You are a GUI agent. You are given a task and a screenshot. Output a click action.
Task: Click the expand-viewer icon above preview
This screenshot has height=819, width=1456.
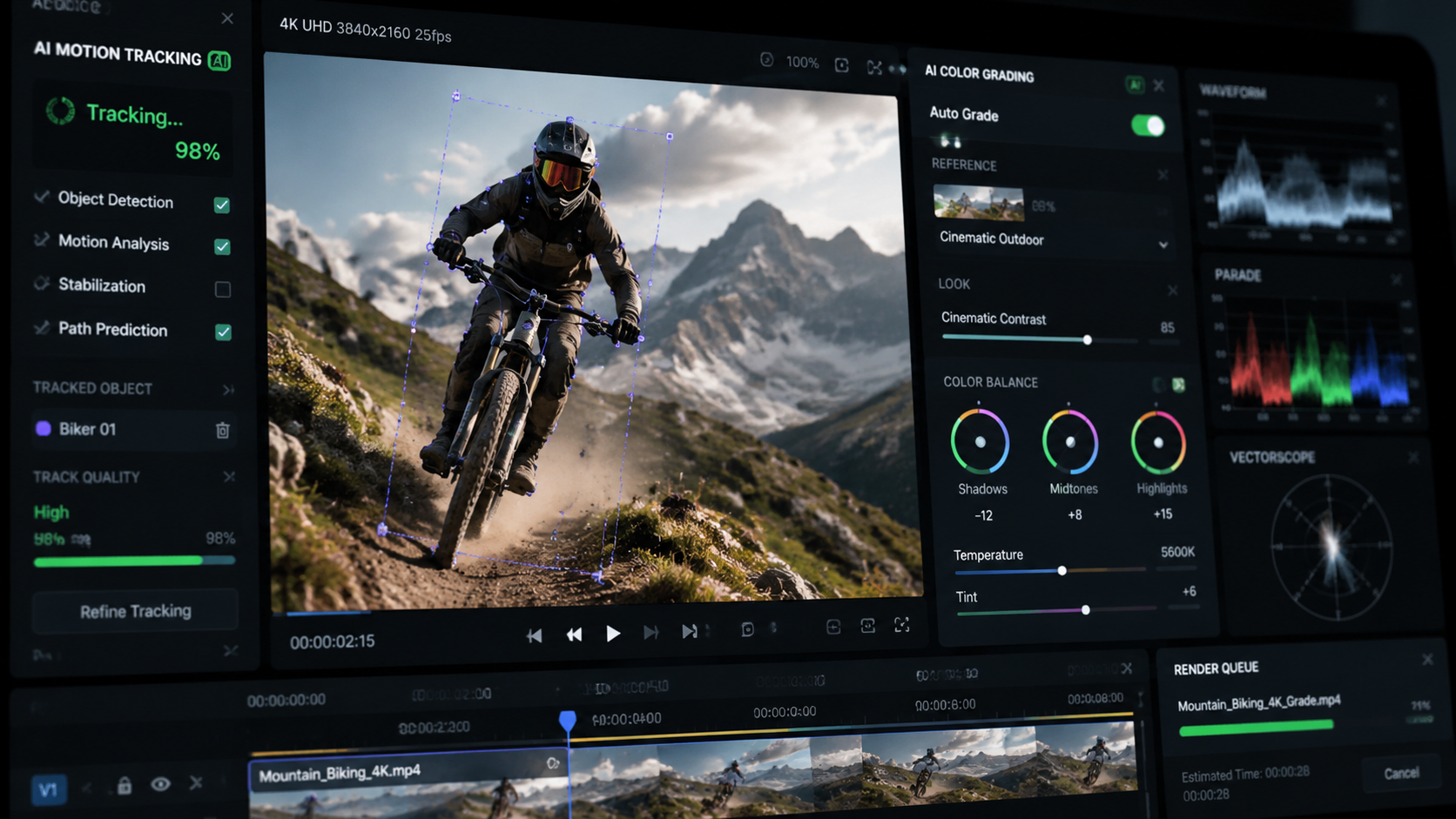[874, 67]
